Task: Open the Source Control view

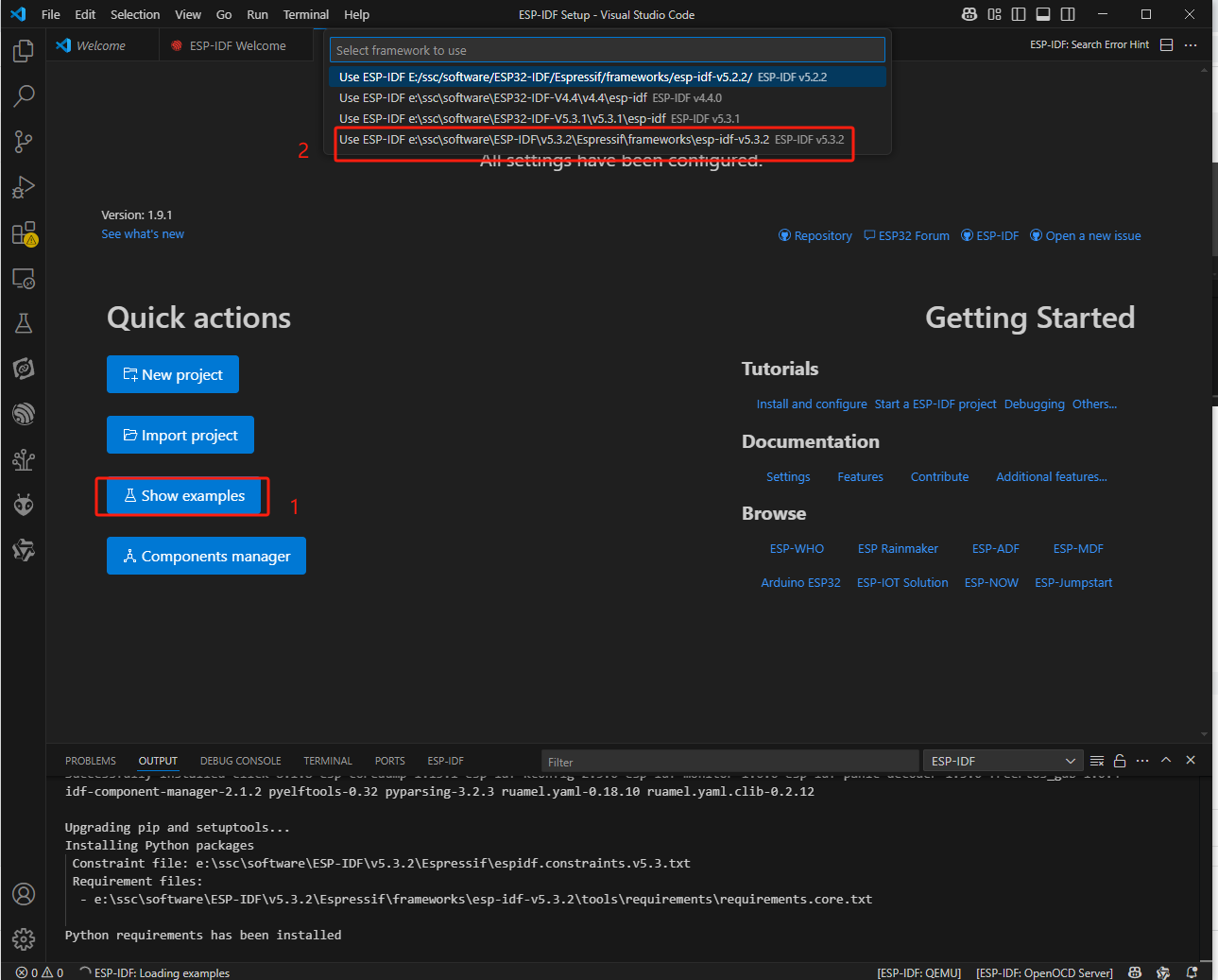Action: [24, 142]
